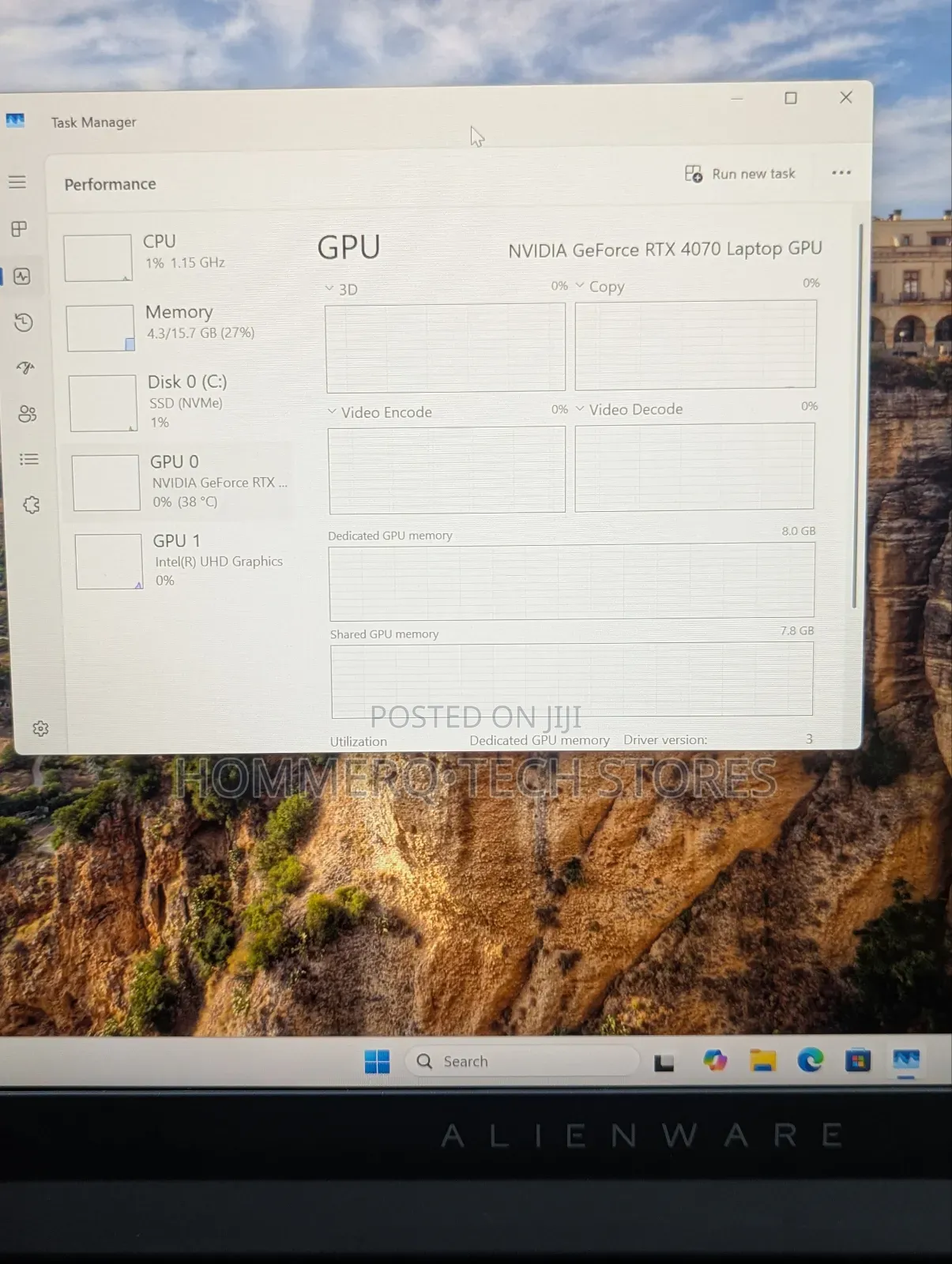952x1264 pixels.
Task: Click the Shared GPU memory graph
Action: coord(572,679)
